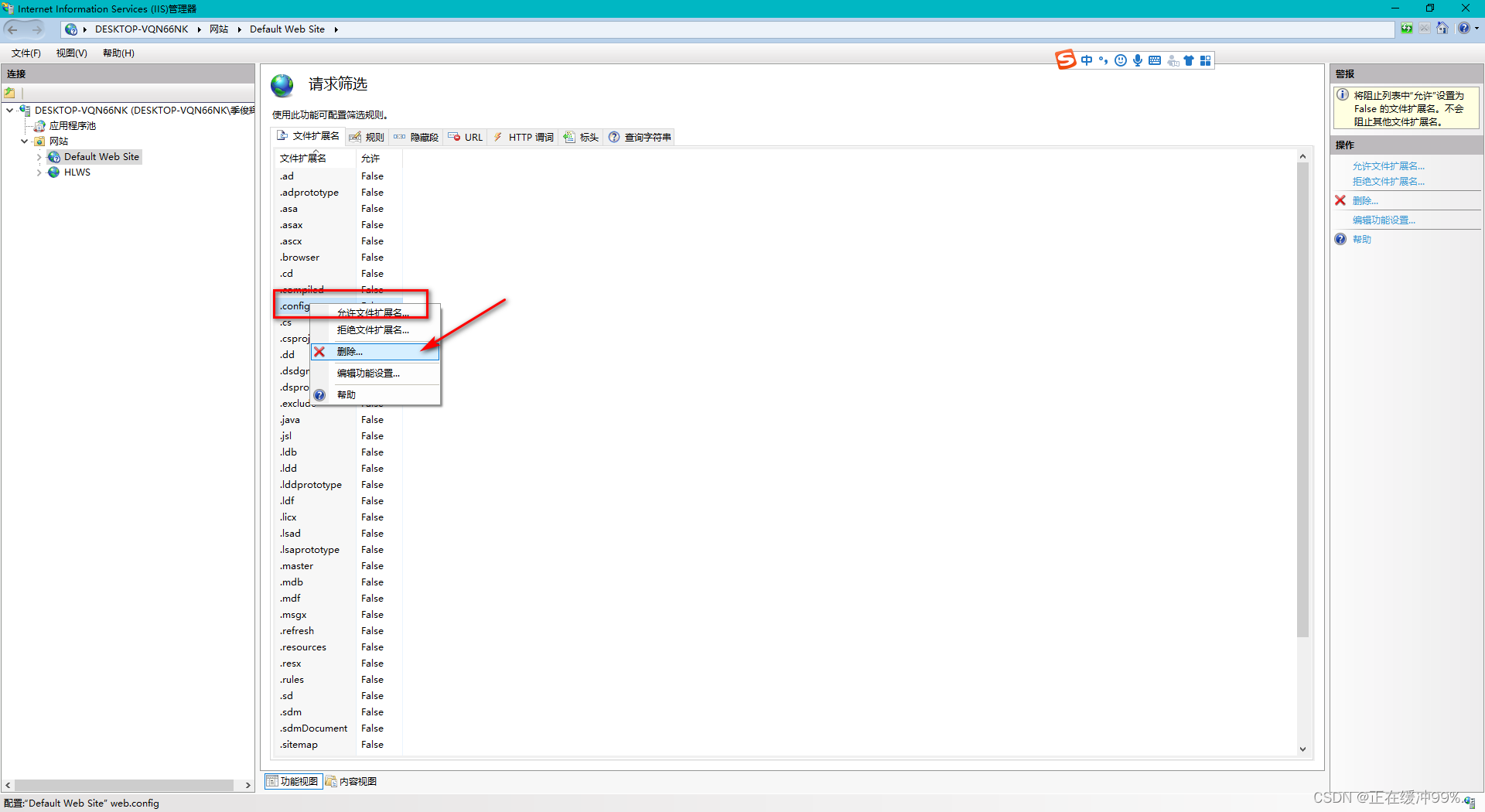Expand the Default Web Site node
This screenshot has width=1485, height=812.
click(x=39, y=157)
